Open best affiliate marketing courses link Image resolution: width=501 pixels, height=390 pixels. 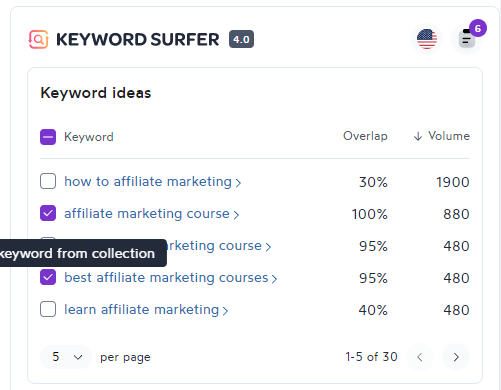[x=166, y=277]
